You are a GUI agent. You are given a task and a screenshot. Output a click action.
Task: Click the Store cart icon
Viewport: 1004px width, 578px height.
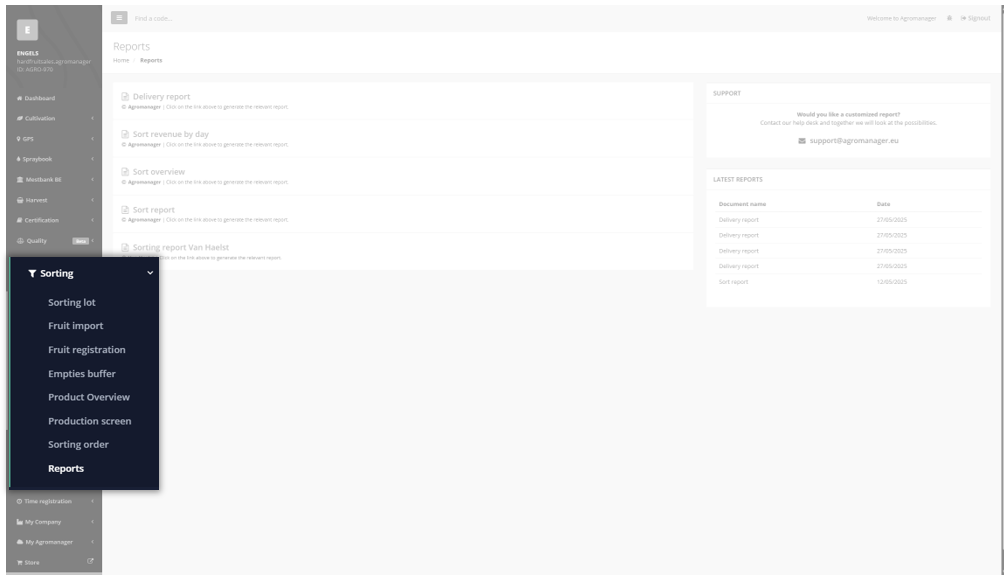(20, 563)
